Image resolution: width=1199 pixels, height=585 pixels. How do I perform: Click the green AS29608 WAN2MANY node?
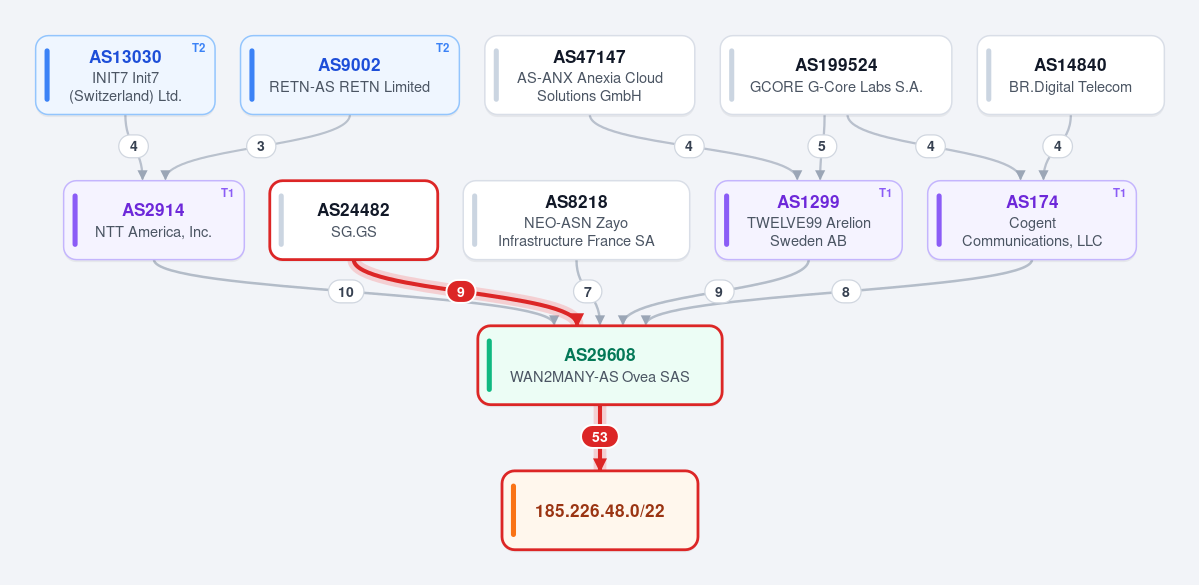click(600, 365)
